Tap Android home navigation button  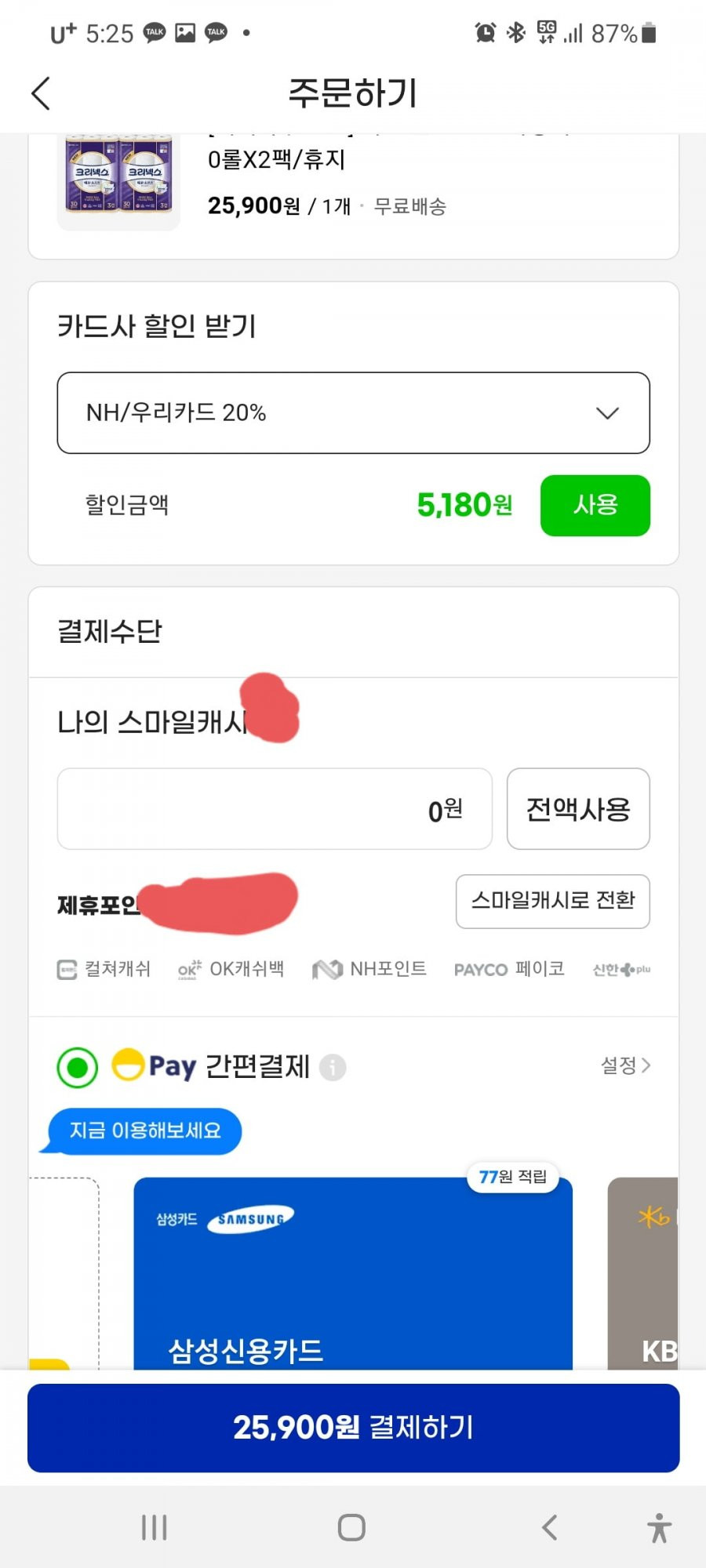351,1527
